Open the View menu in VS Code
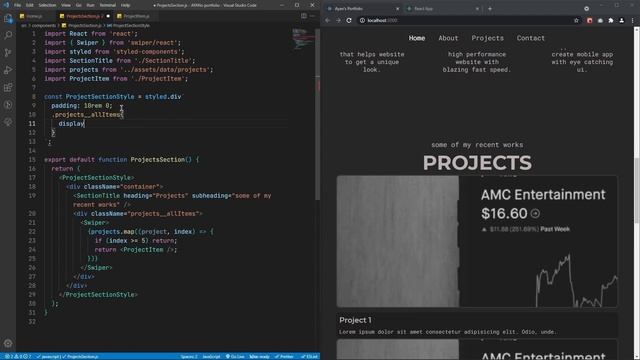640x360 pixels. click(x=66, y=5)
